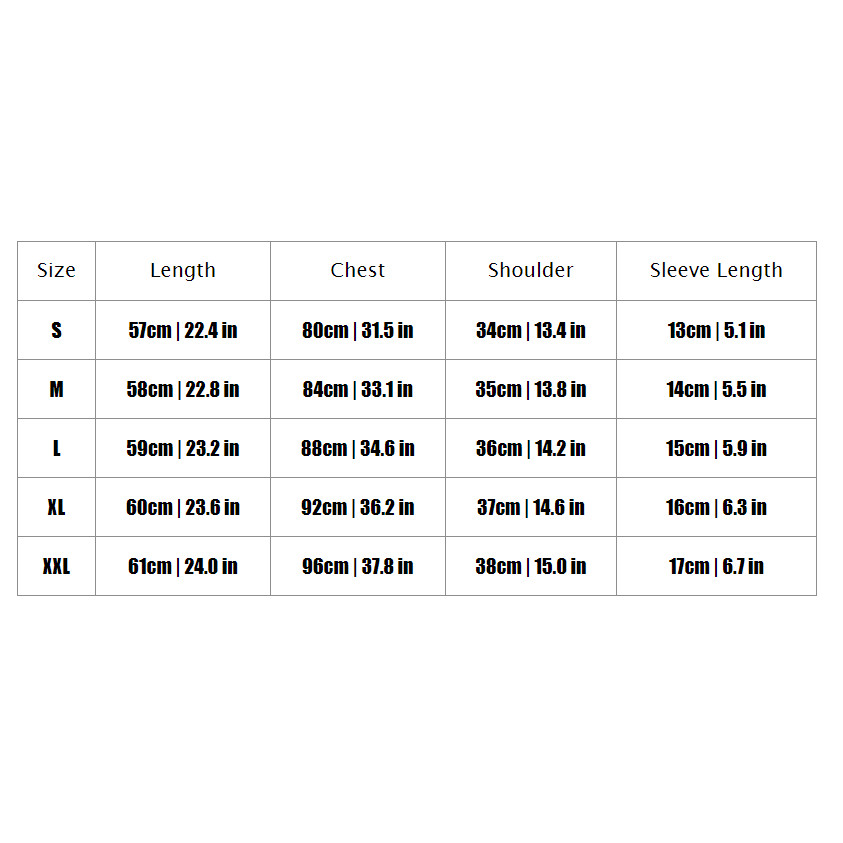The height and width of the screenshot is (843, 843).
Task: Select the 96cm | 37.8 in chest cell
Action: (358, 567)
